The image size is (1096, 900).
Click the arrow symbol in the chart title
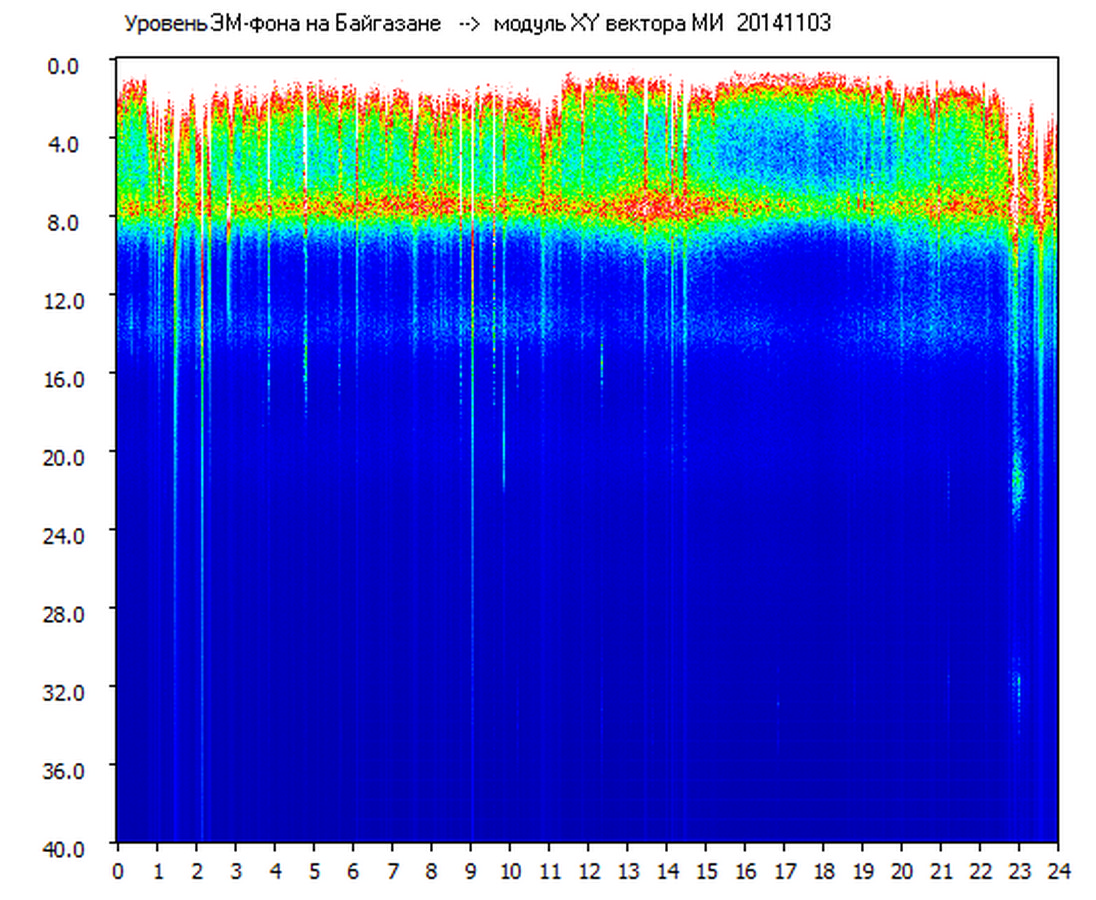coord(467,24)
